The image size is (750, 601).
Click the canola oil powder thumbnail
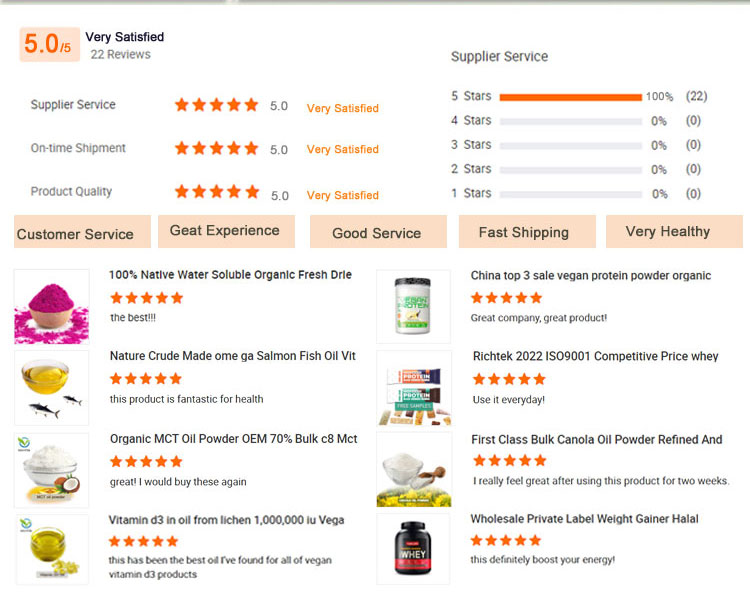[413, 470]
